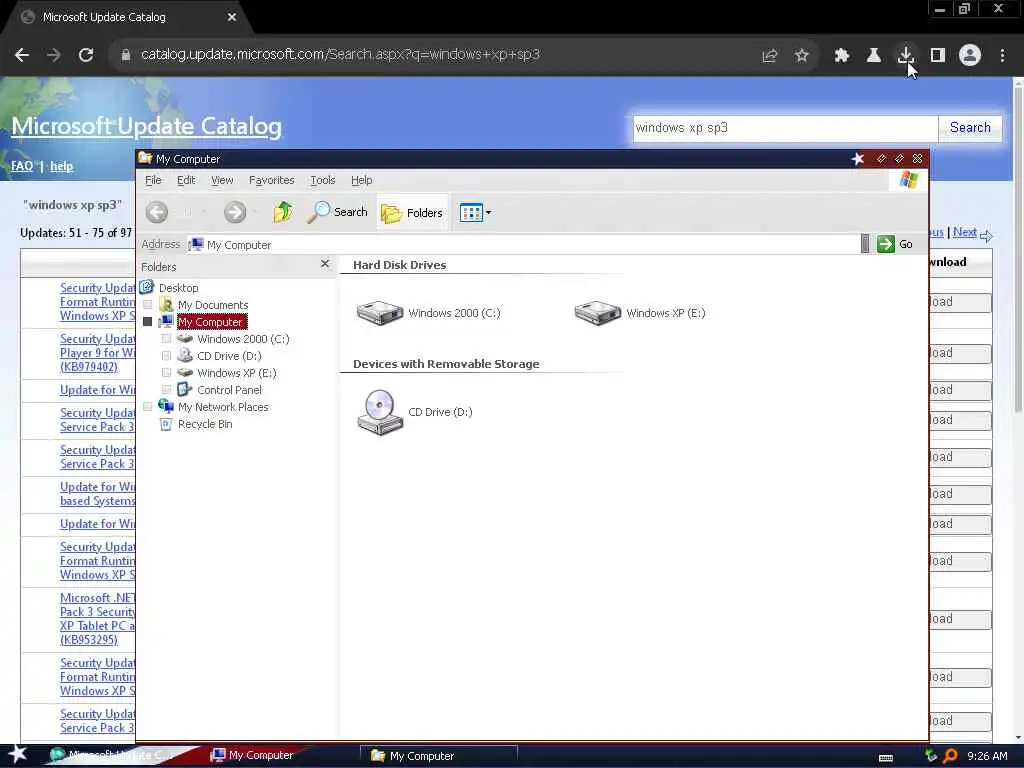
Task: Open Chrome downloads icon
Action: 905,55
